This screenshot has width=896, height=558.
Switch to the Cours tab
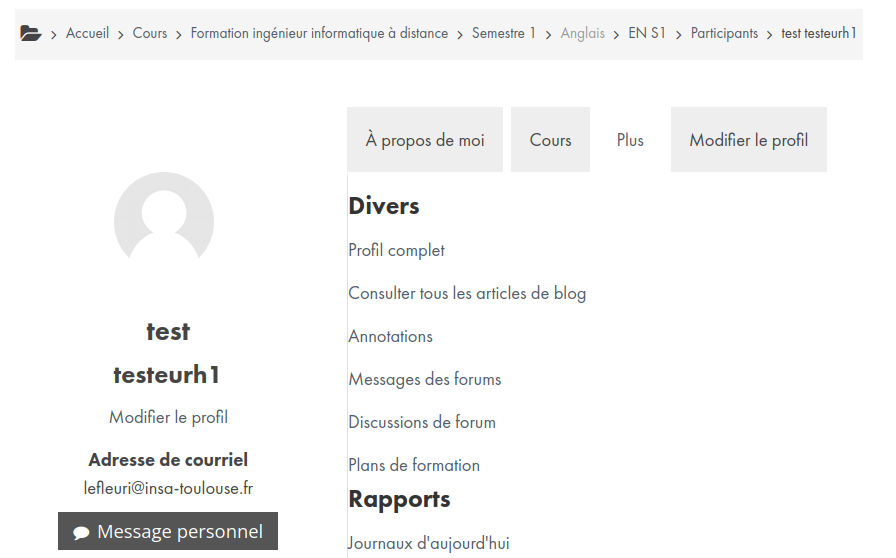[x=550, y=140]
